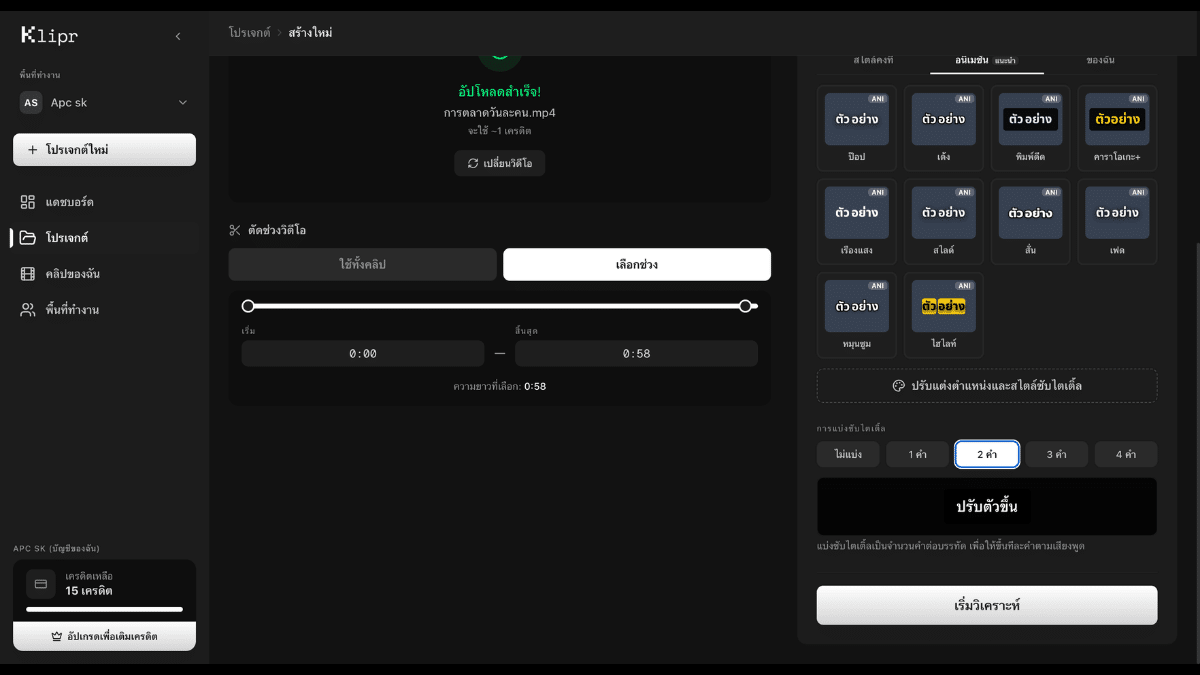
Task: Switch to the สไตล์คงที่ tab
Action: point(873,60)
